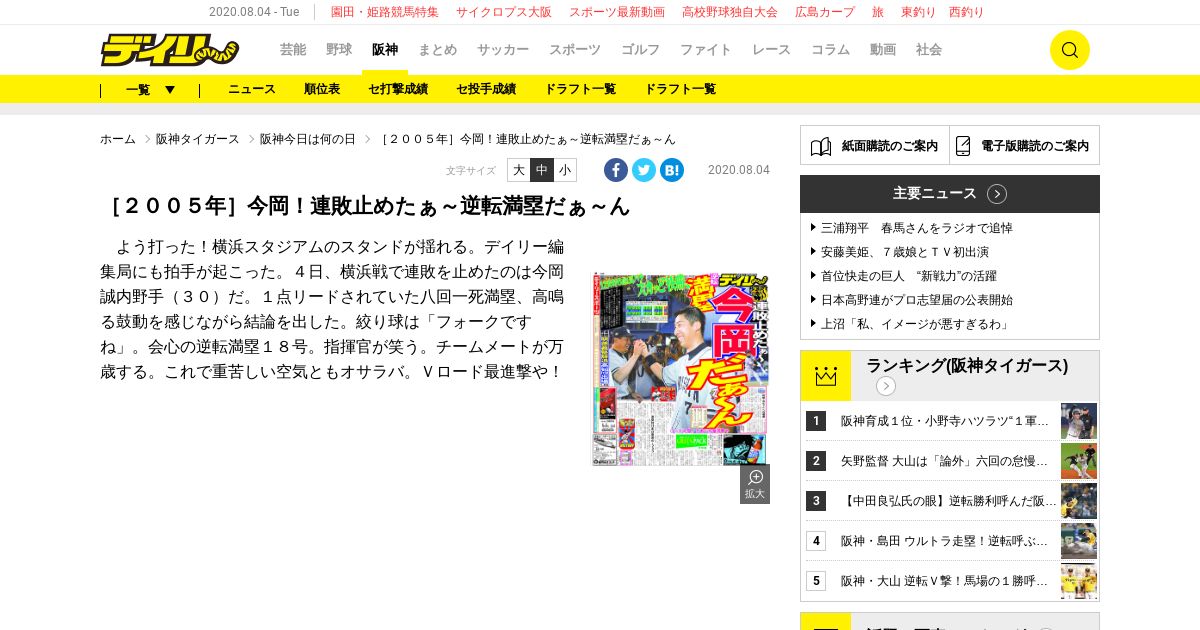The width and height of the screenshot is (1200, 630).
Task: Click 電子版購読のご案内 button
Action: pos(1025,145)
